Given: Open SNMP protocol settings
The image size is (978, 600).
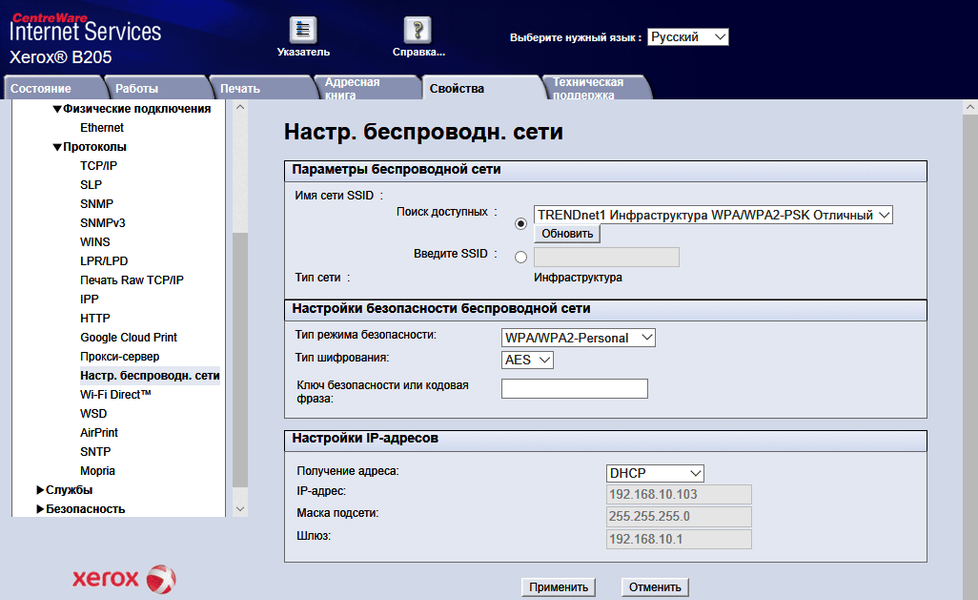Looking at the screenshot, I should pyautogui.click(x=97, y=203).
